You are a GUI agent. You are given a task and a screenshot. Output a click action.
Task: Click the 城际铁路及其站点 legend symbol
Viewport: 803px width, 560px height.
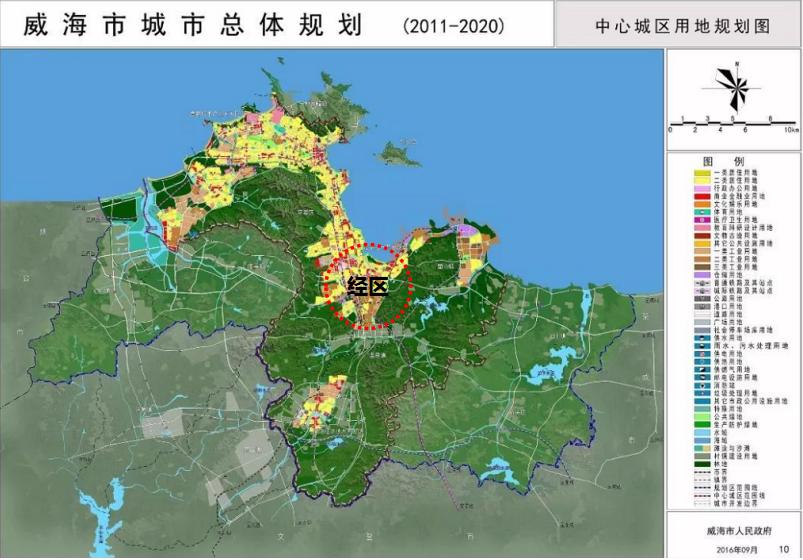coord(701,291)
